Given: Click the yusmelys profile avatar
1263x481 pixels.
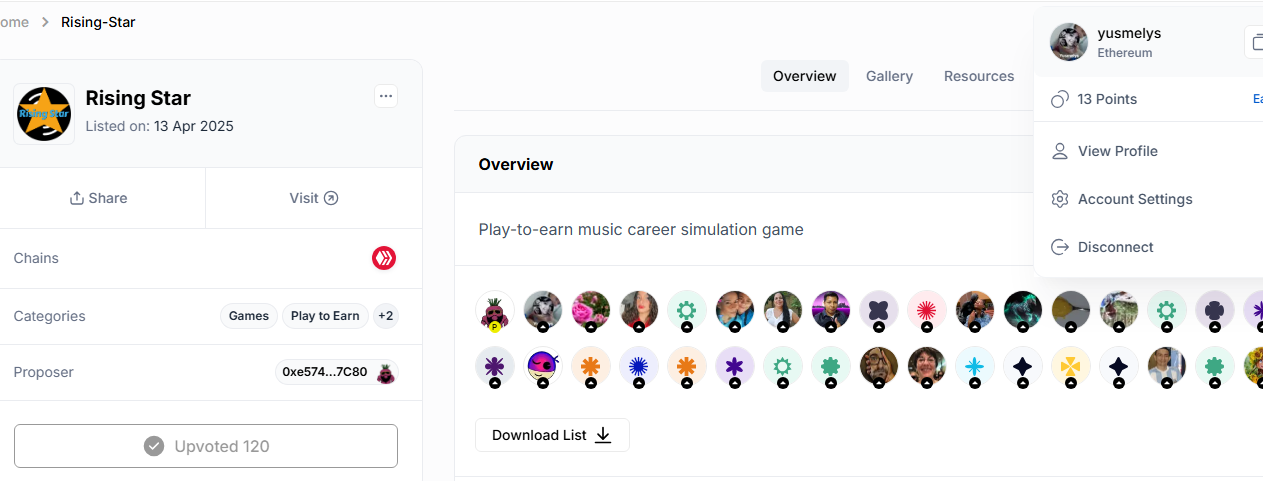Looking at the screenshot, I should (1069, 42).
